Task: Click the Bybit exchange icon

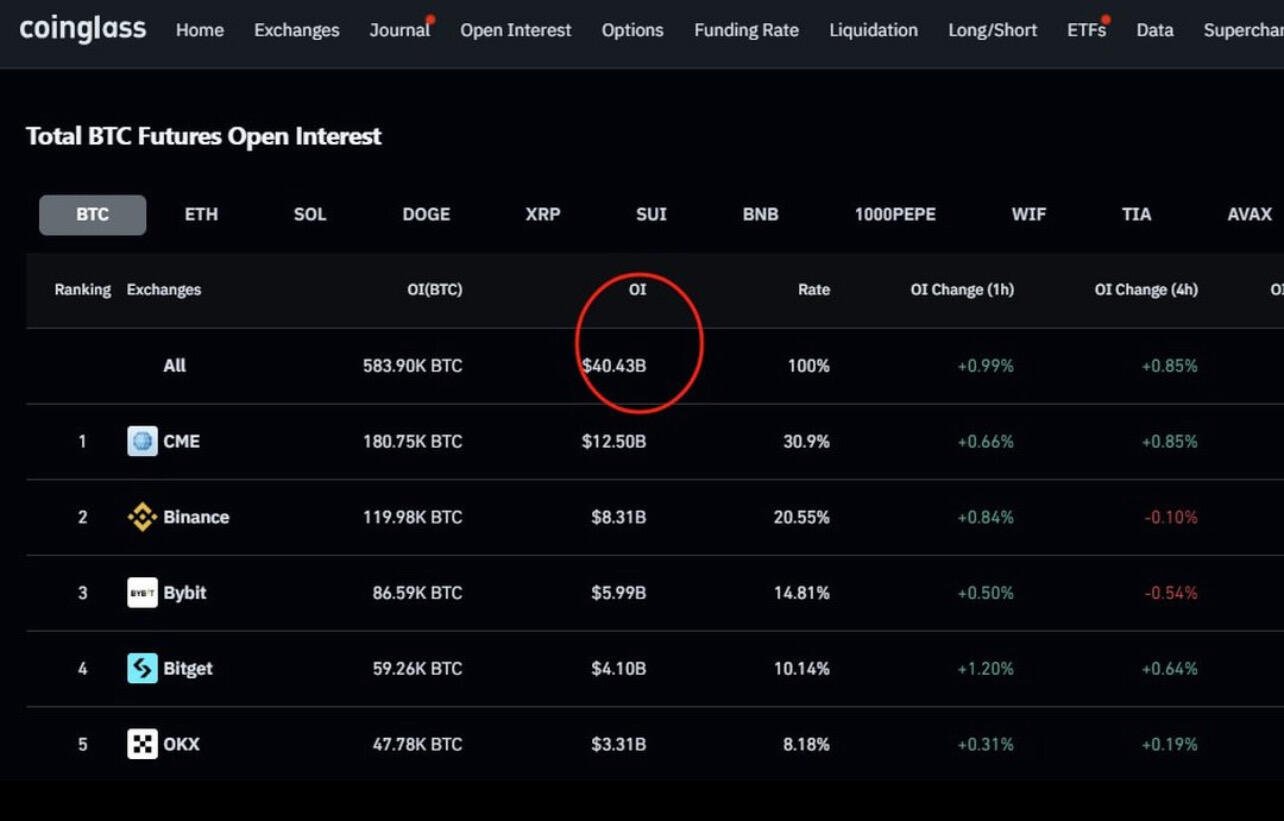Action: pos(142,593)
